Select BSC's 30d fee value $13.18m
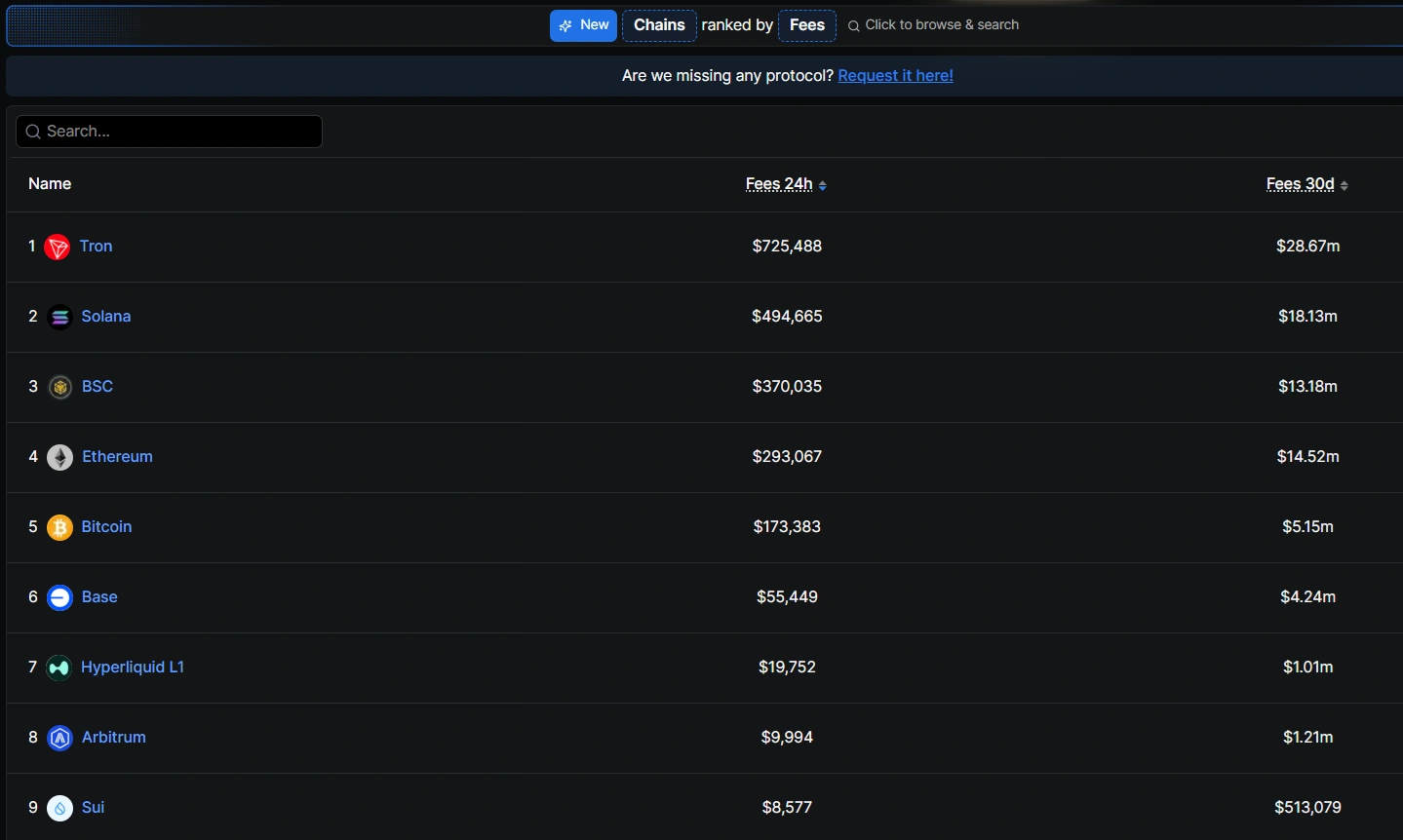This screenshot has height=840, width=1403. (1308, 387)
